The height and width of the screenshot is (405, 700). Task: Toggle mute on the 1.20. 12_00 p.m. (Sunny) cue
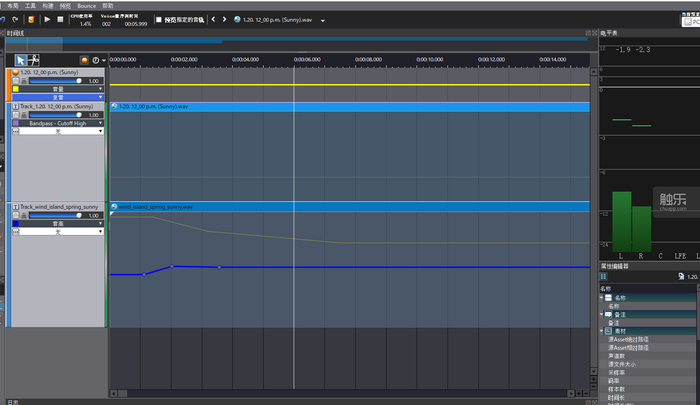[15, 81]
